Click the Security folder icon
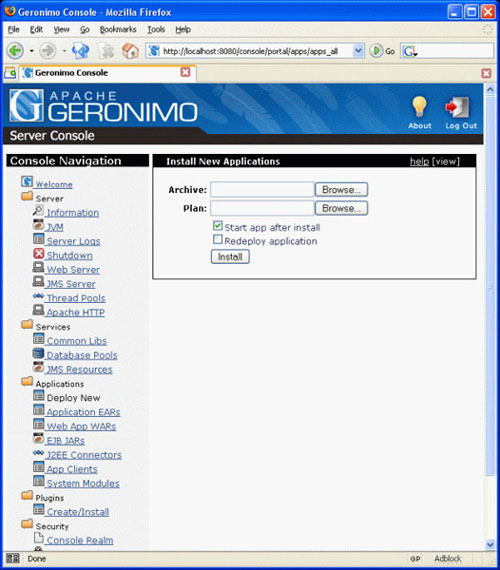 click(x=27, y=524)
